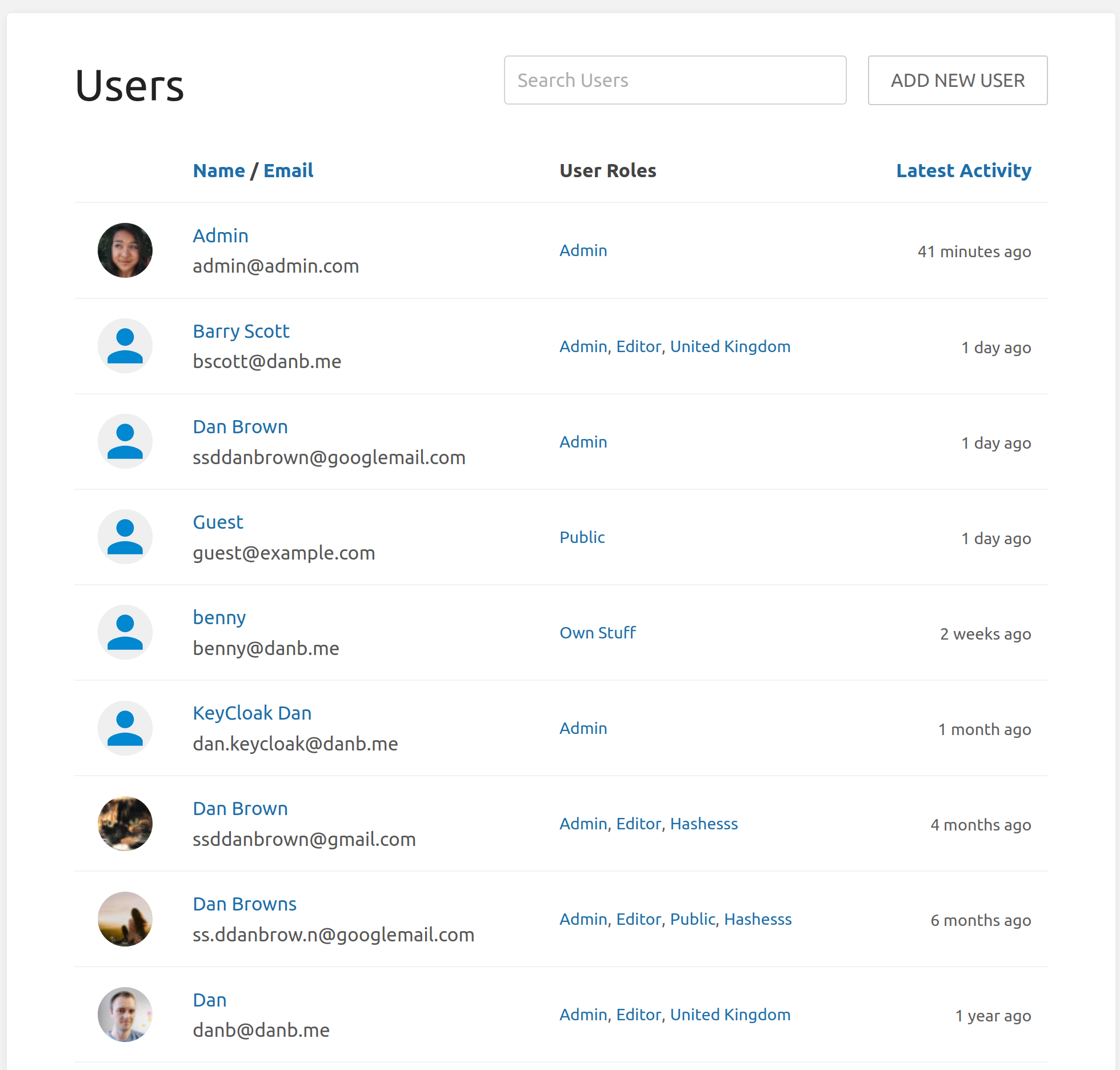Select Dan Brown's gmail account avatar thumbnail

[125, 824]
